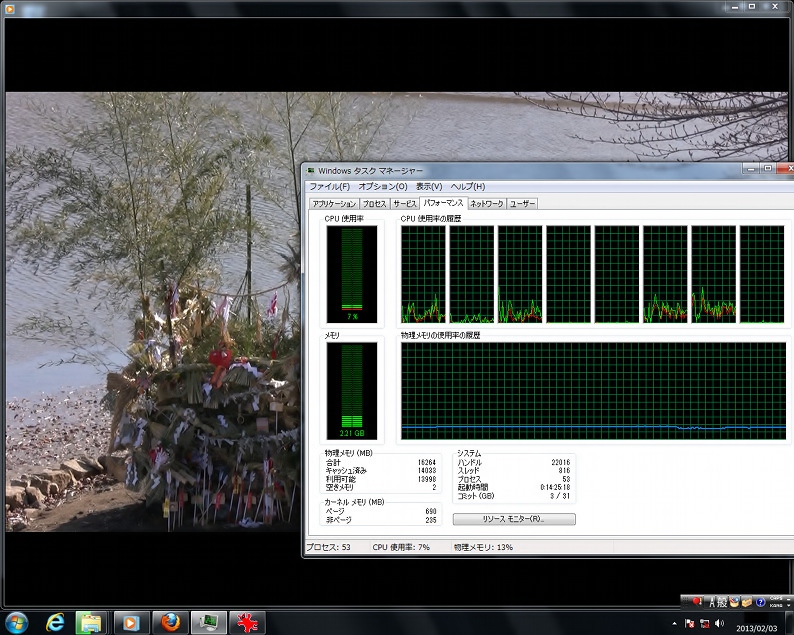Click the リソース モニター(R)... button
Screen dimensions: 794x635
click(514, 519)
